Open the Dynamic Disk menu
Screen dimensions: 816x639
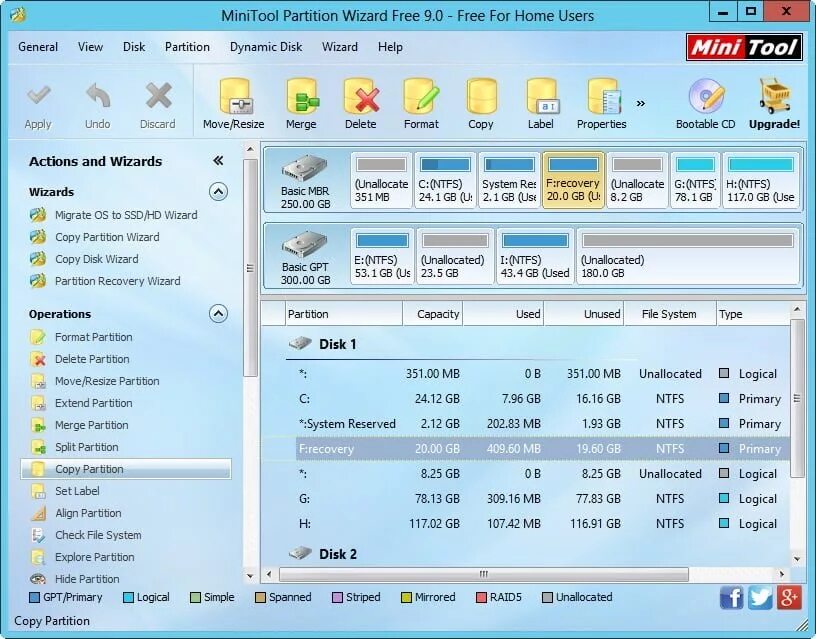point(266,47)
